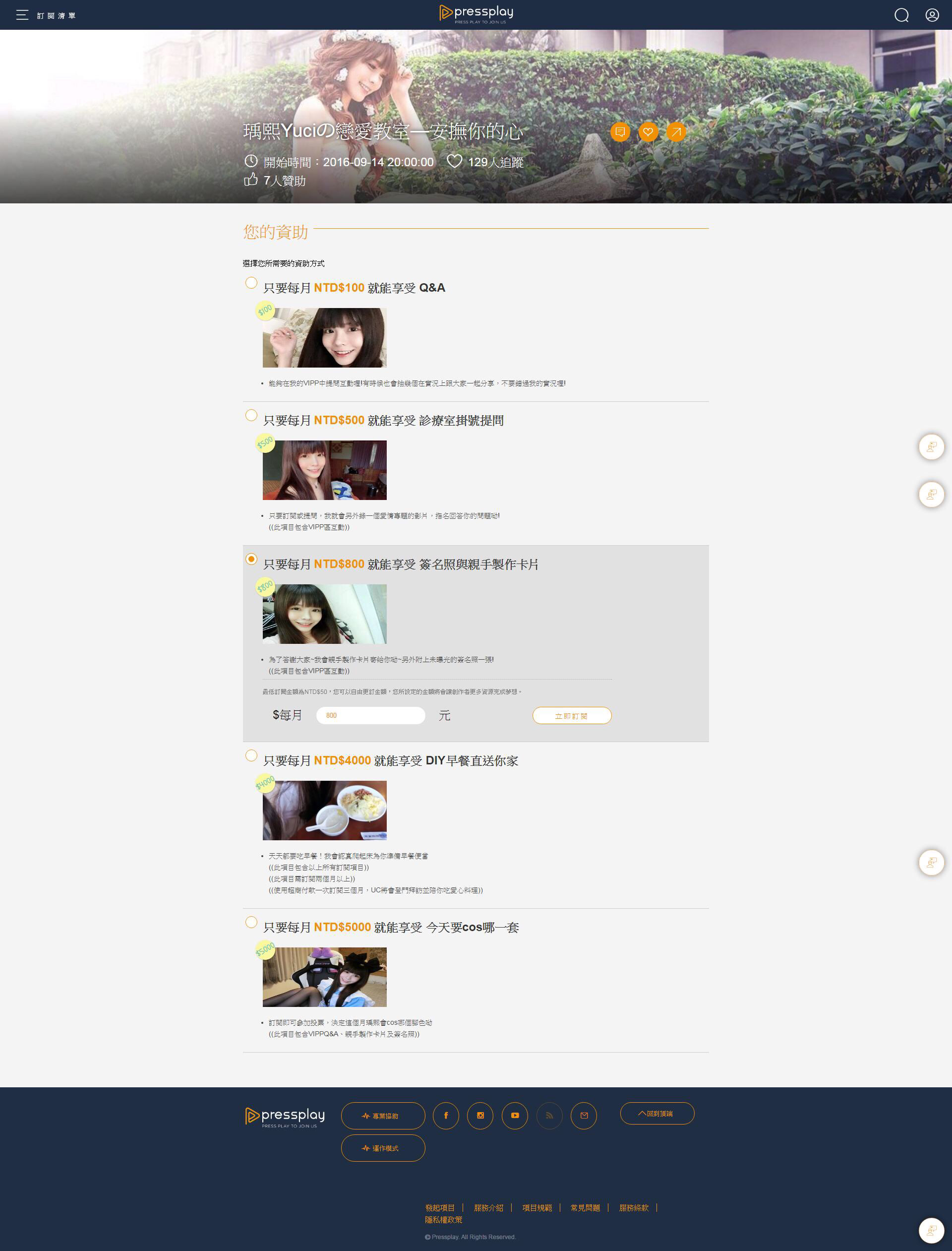This screenshot has width=952, height=1251.
Task: Click the email envelope icon in footer
Action: click(x=584, y=1115)
